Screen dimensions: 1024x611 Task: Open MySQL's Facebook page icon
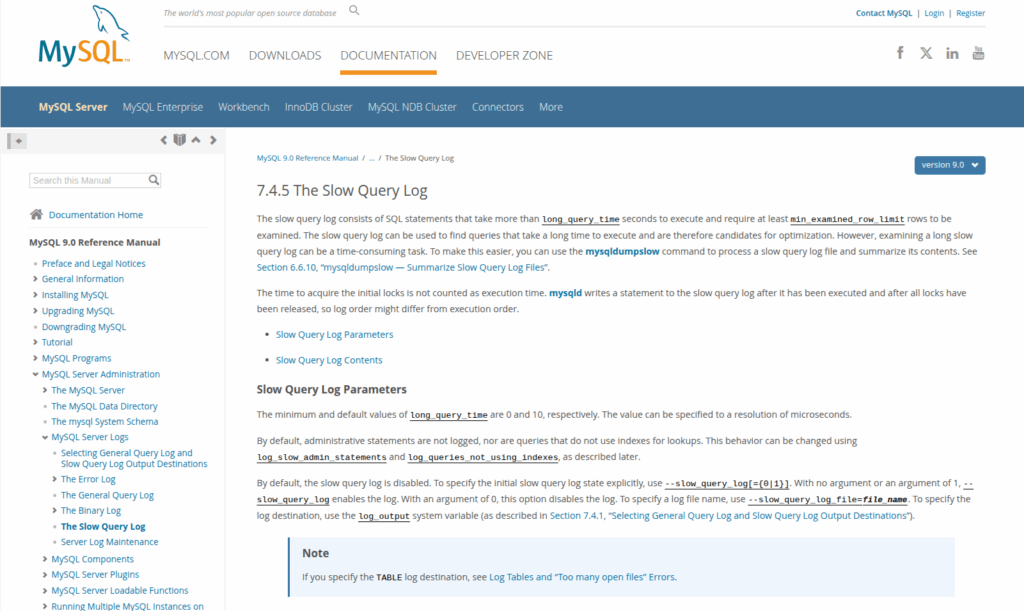(900, 52)
